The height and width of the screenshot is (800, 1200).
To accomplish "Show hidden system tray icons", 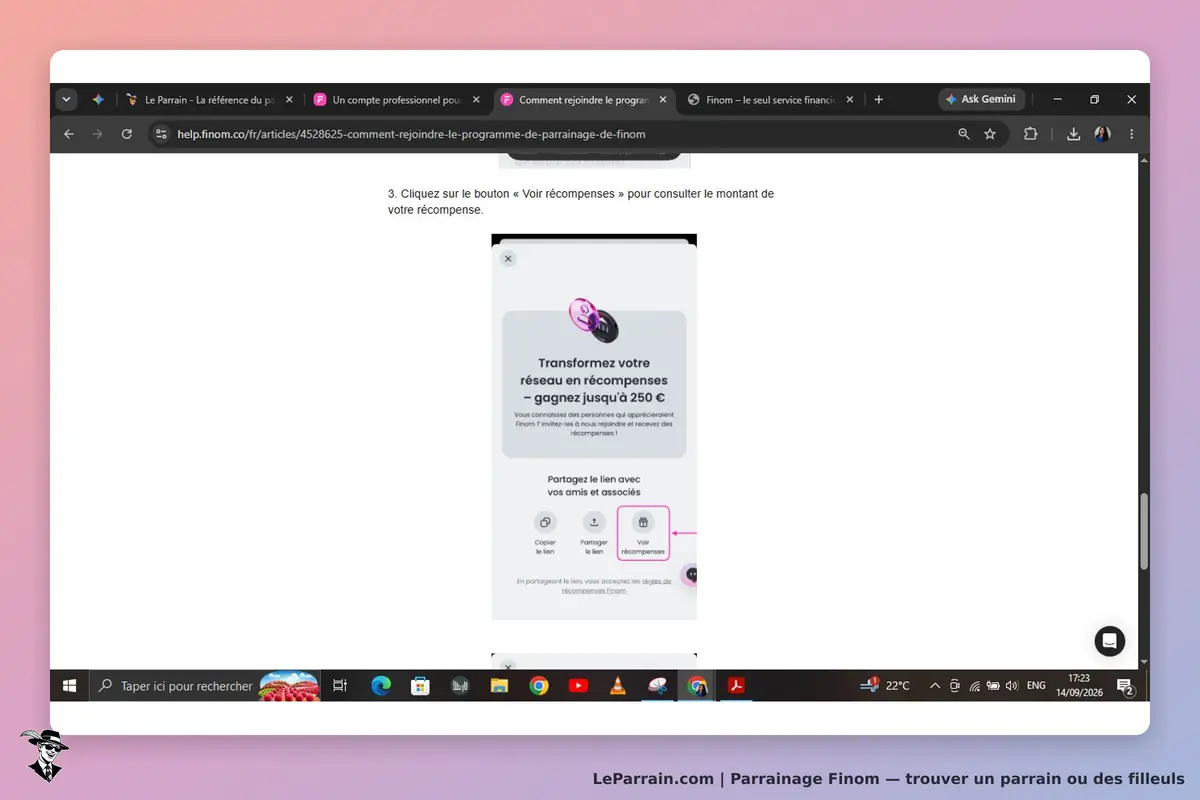I will pos(935,686).
